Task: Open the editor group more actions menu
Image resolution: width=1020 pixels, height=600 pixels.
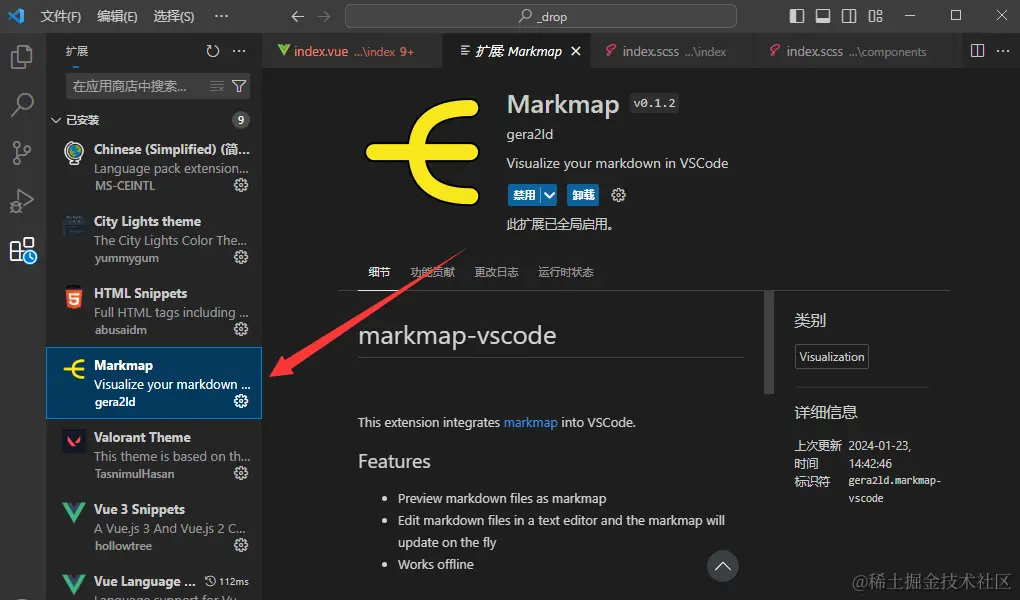Action: [x=1003, y=51]
